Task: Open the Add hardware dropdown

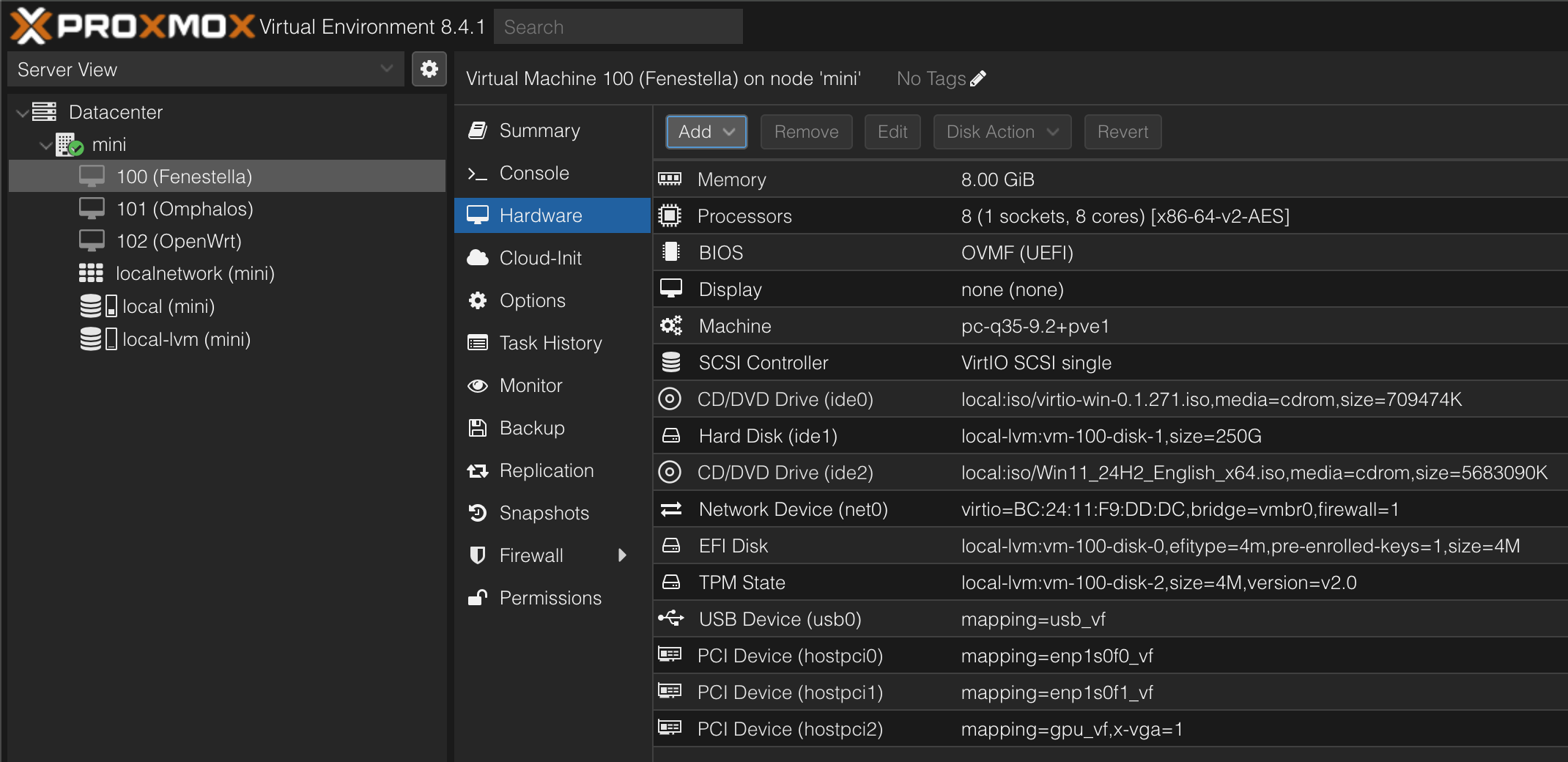Action: point(706,132)
